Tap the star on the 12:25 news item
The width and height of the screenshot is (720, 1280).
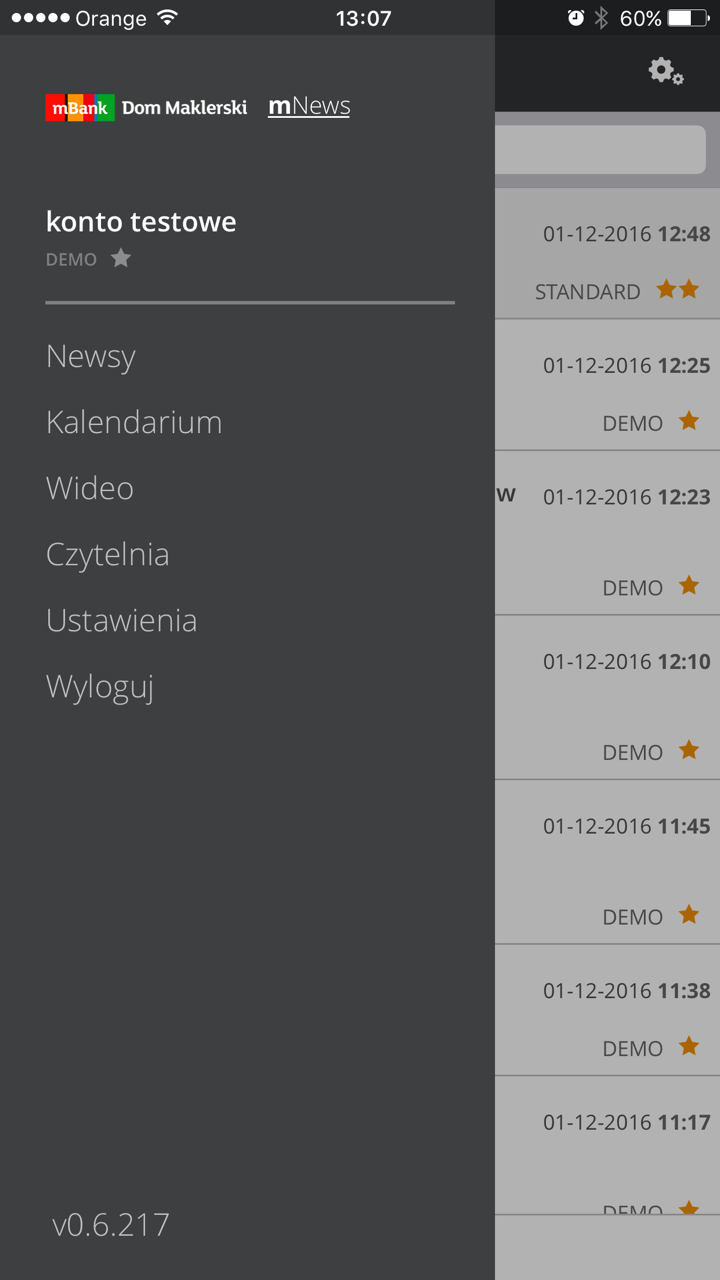(x=689, y=421)
